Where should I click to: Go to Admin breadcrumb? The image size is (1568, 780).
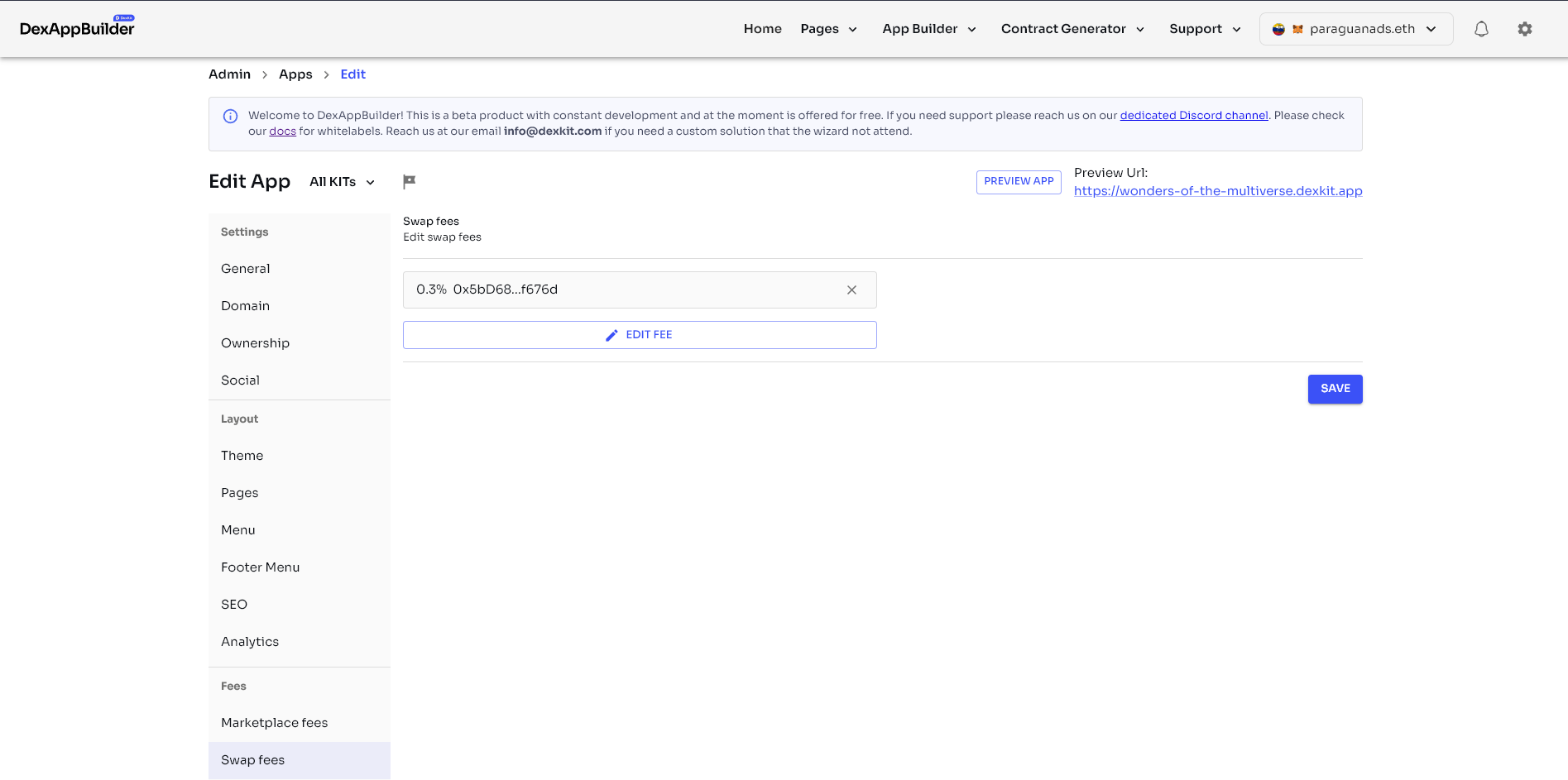click(x=229, y=74)
